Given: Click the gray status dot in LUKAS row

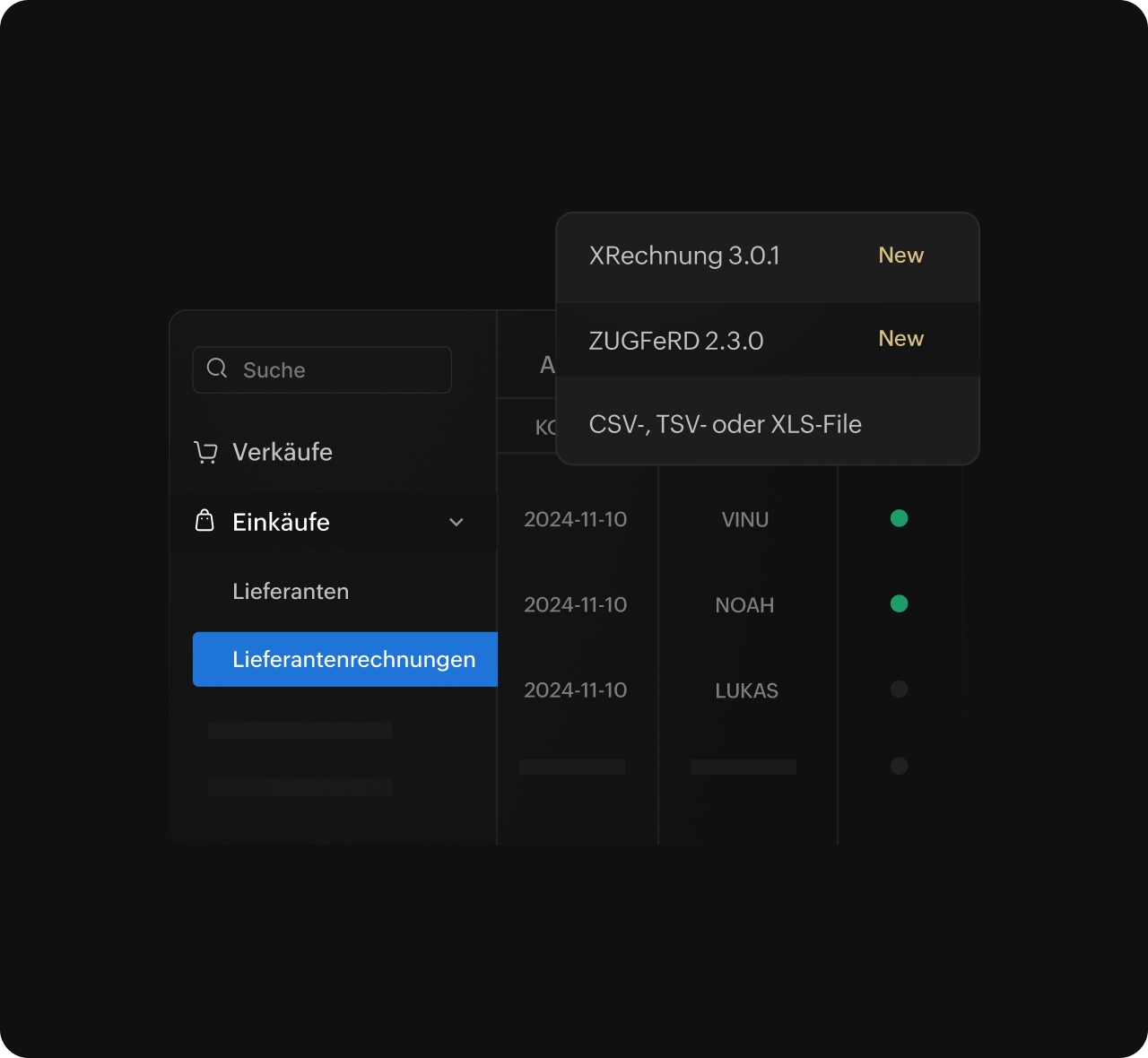Looking at the screenshot, I should (899, 689).
